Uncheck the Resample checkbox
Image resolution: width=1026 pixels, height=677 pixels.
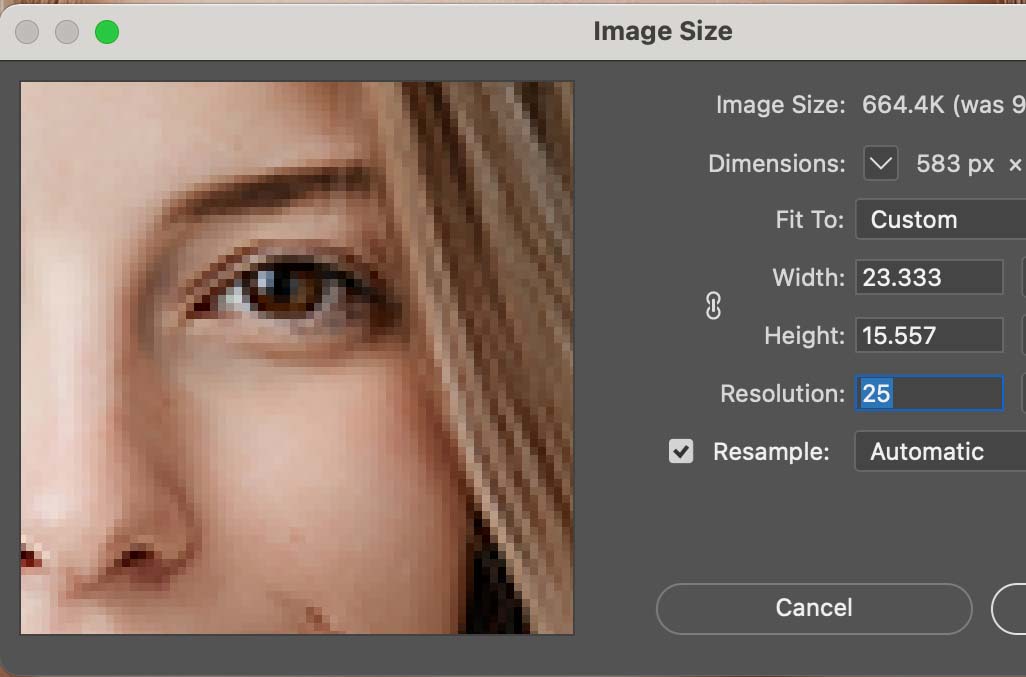pyautogui.click(x=681, y=451)
